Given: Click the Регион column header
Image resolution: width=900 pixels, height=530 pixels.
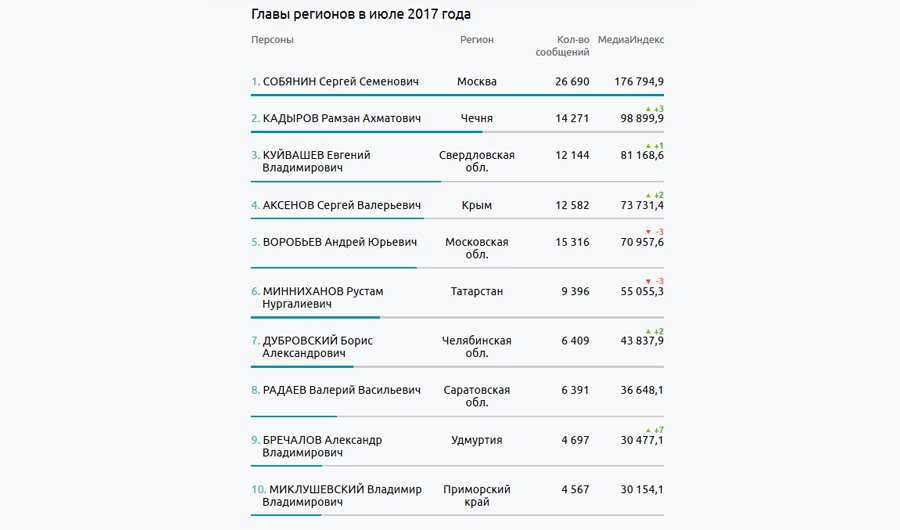Looking at the screenshot, I should (477, 40).
